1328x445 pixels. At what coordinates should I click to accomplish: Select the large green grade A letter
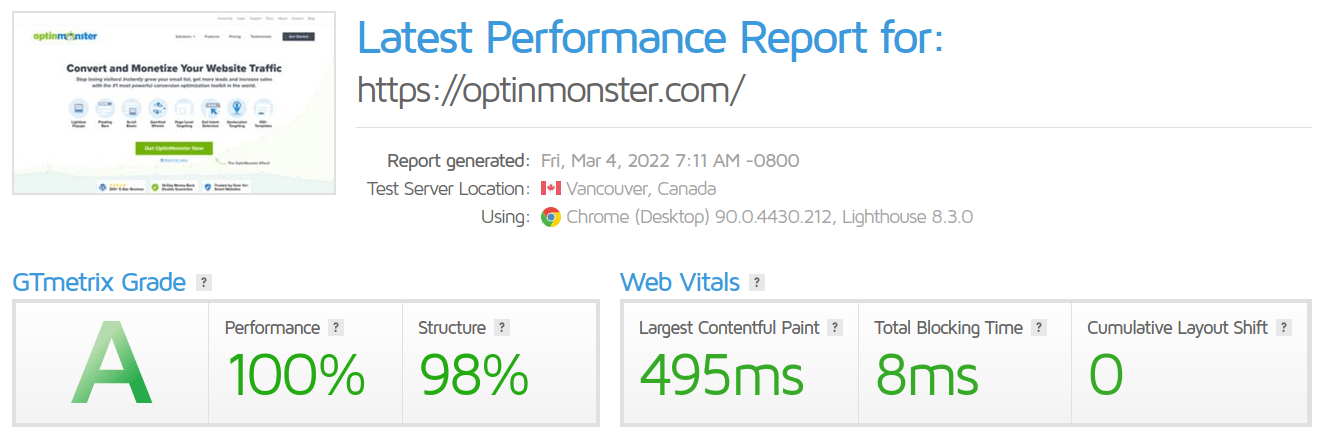coord(112,363)
